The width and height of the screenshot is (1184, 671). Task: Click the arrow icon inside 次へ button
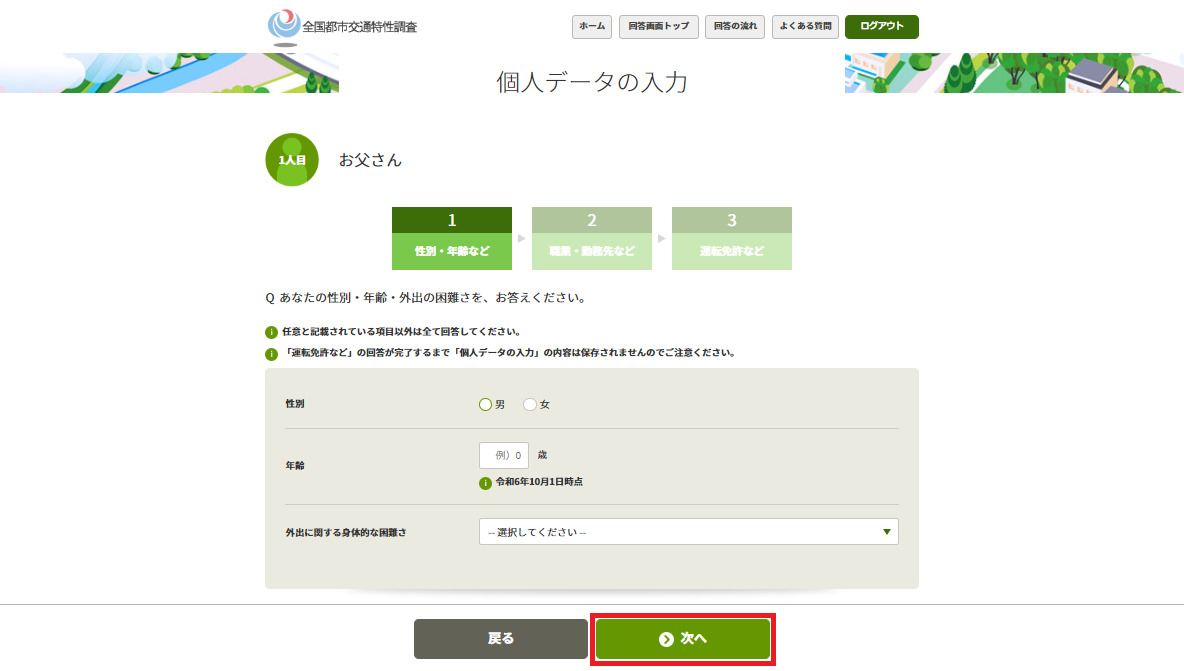pyautogui.click(x=666, y=639)
